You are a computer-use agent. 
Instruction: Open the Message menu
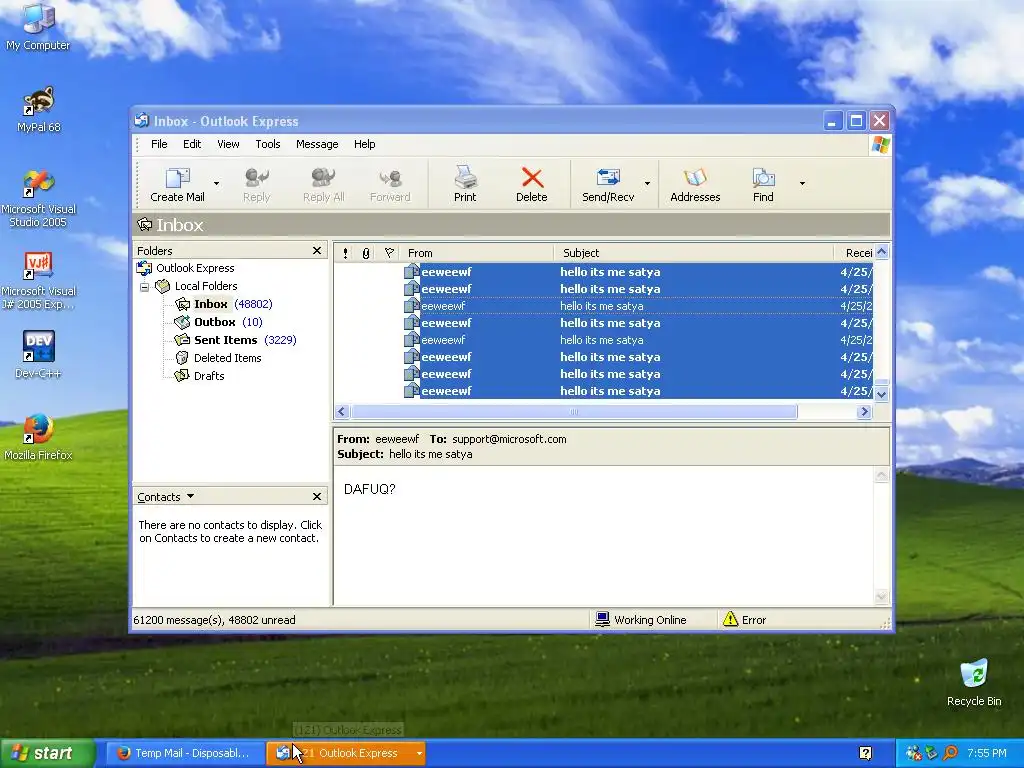point(317,144)
